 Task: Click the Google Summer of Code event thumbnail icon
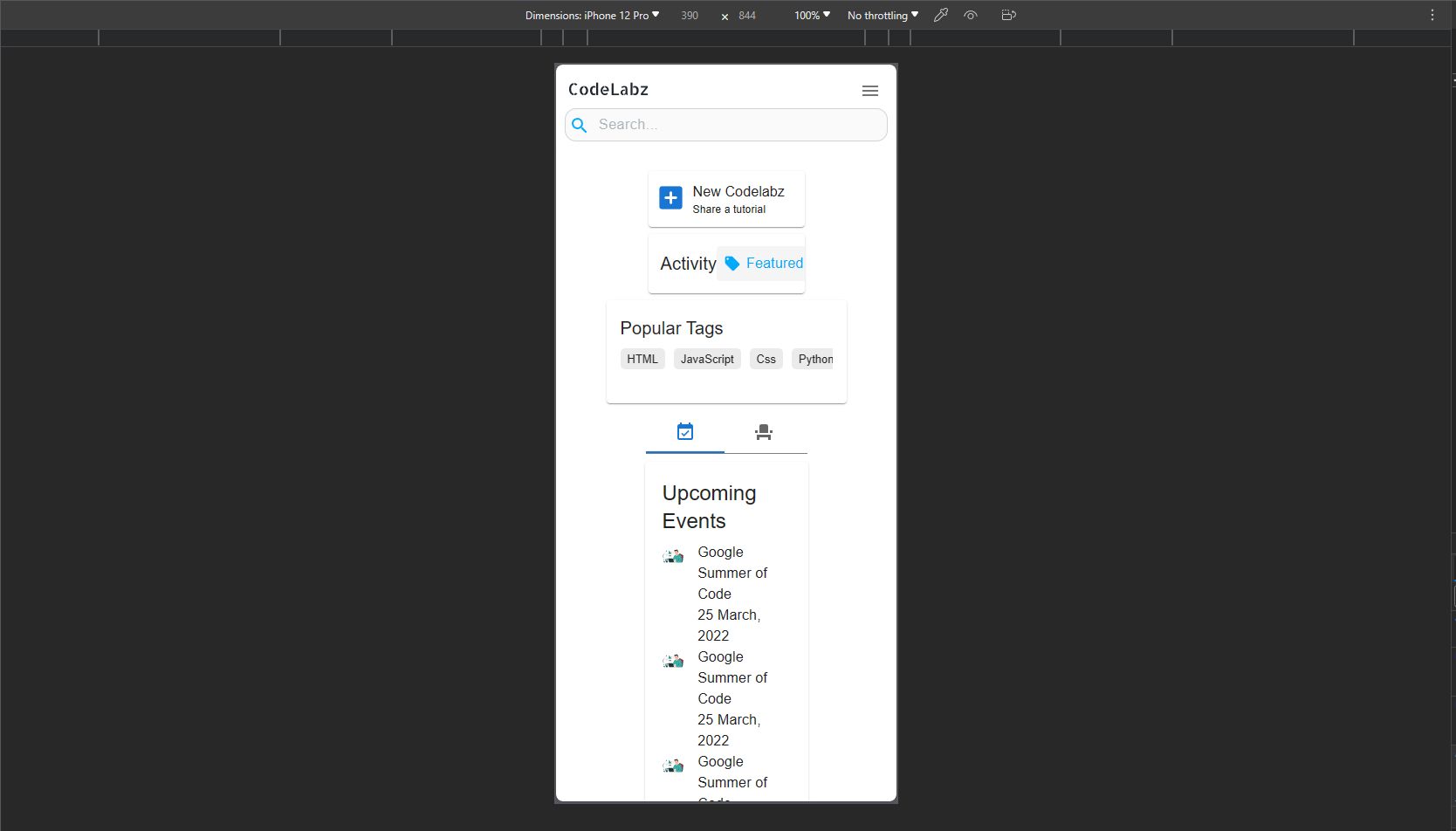pyautogui.click(x=672, y=555)
